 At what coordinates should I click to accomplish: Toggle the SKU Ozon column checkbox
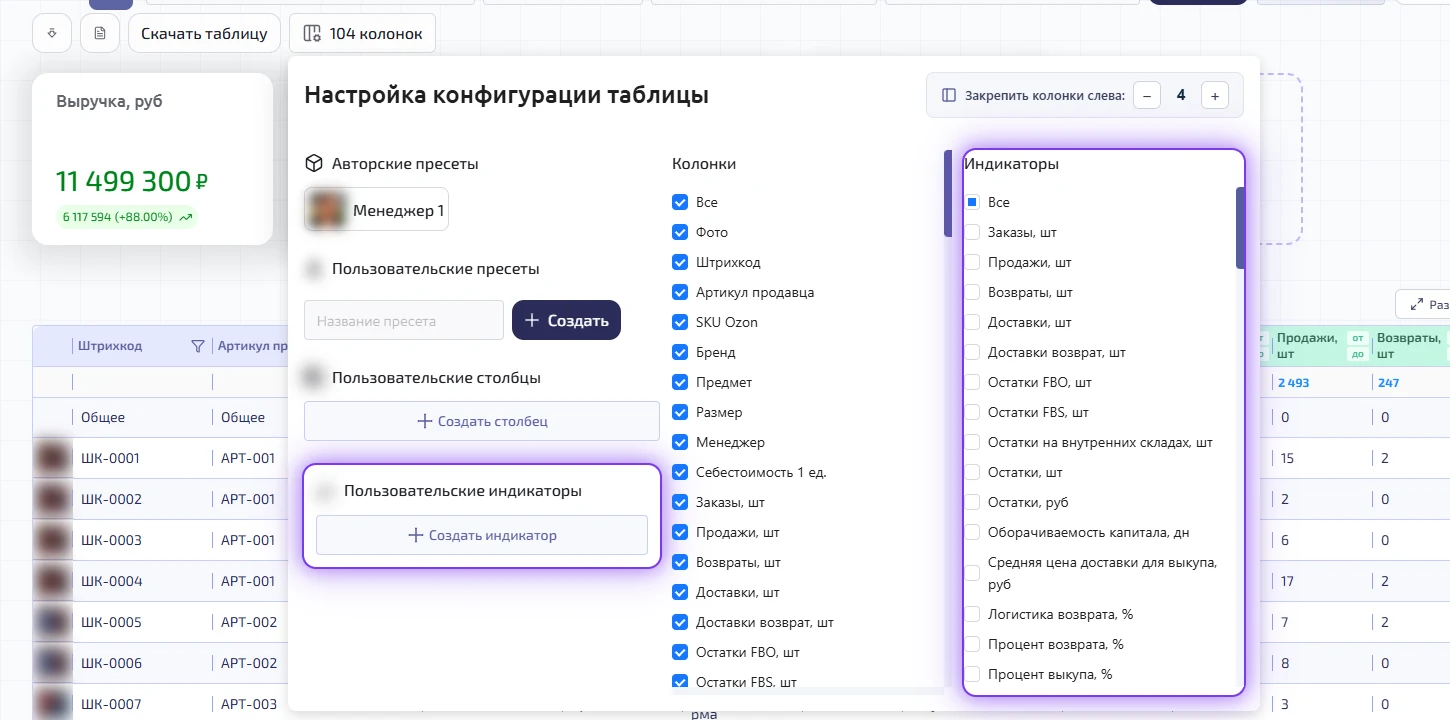click(x=680, y=322)
